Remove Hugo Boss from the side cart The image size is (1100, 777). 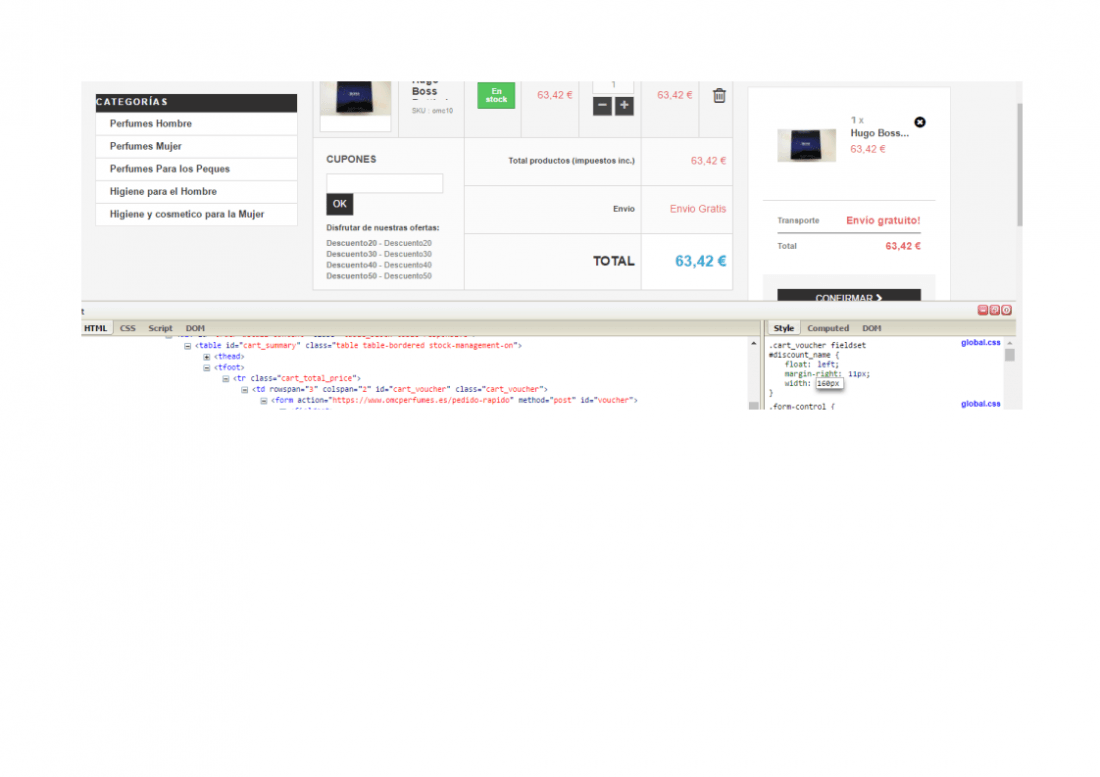click(920, 122)
